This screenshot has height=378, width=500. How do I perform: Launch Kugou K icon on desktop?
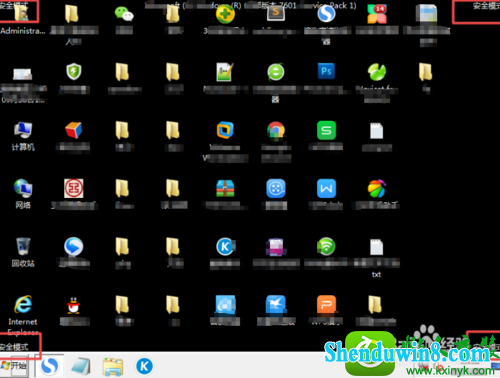(225, 247)
